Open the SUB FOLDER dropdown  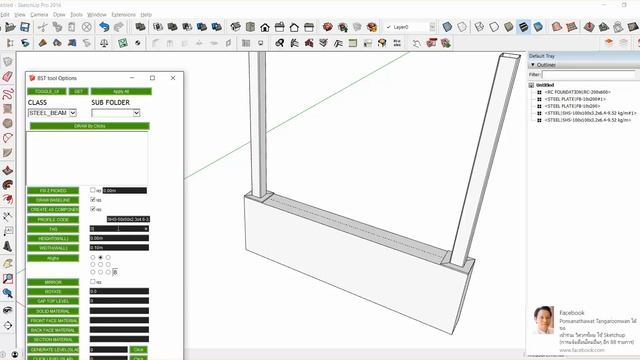[116, 113]
